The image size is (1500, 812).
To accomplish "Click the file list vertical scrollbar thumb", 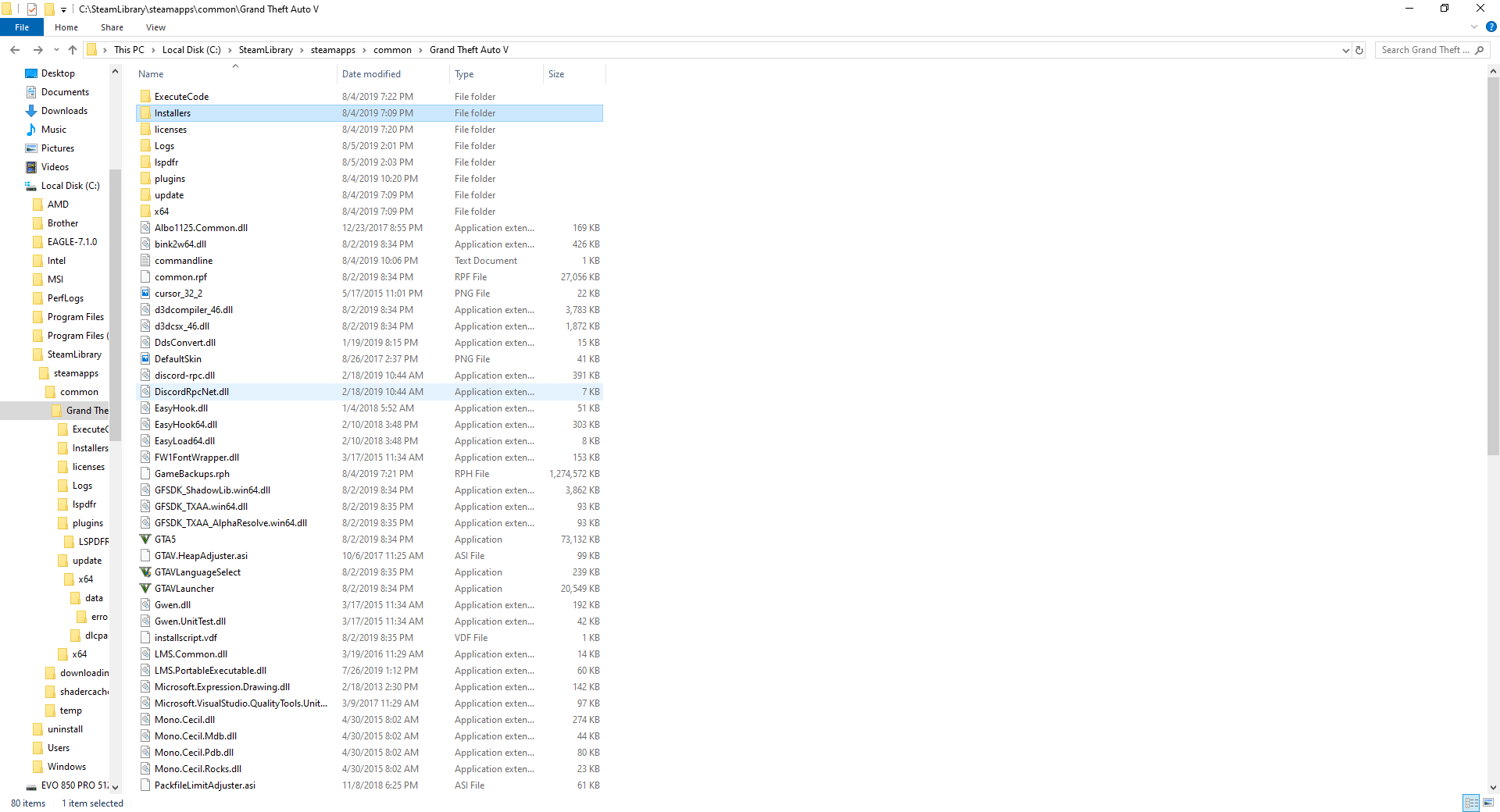I will [1493, 265].
